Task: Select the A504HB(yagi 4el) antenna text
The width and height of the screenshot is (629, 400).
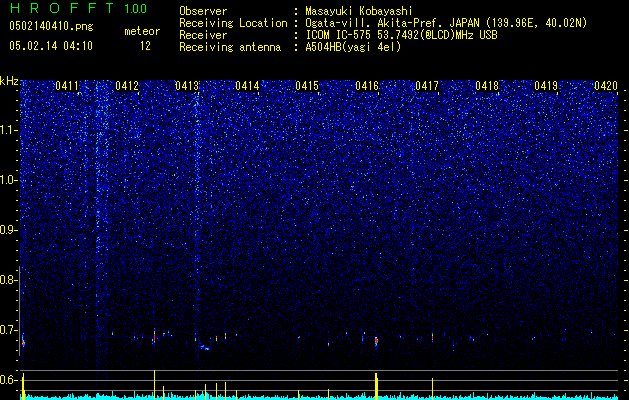Action: [353, 47]
